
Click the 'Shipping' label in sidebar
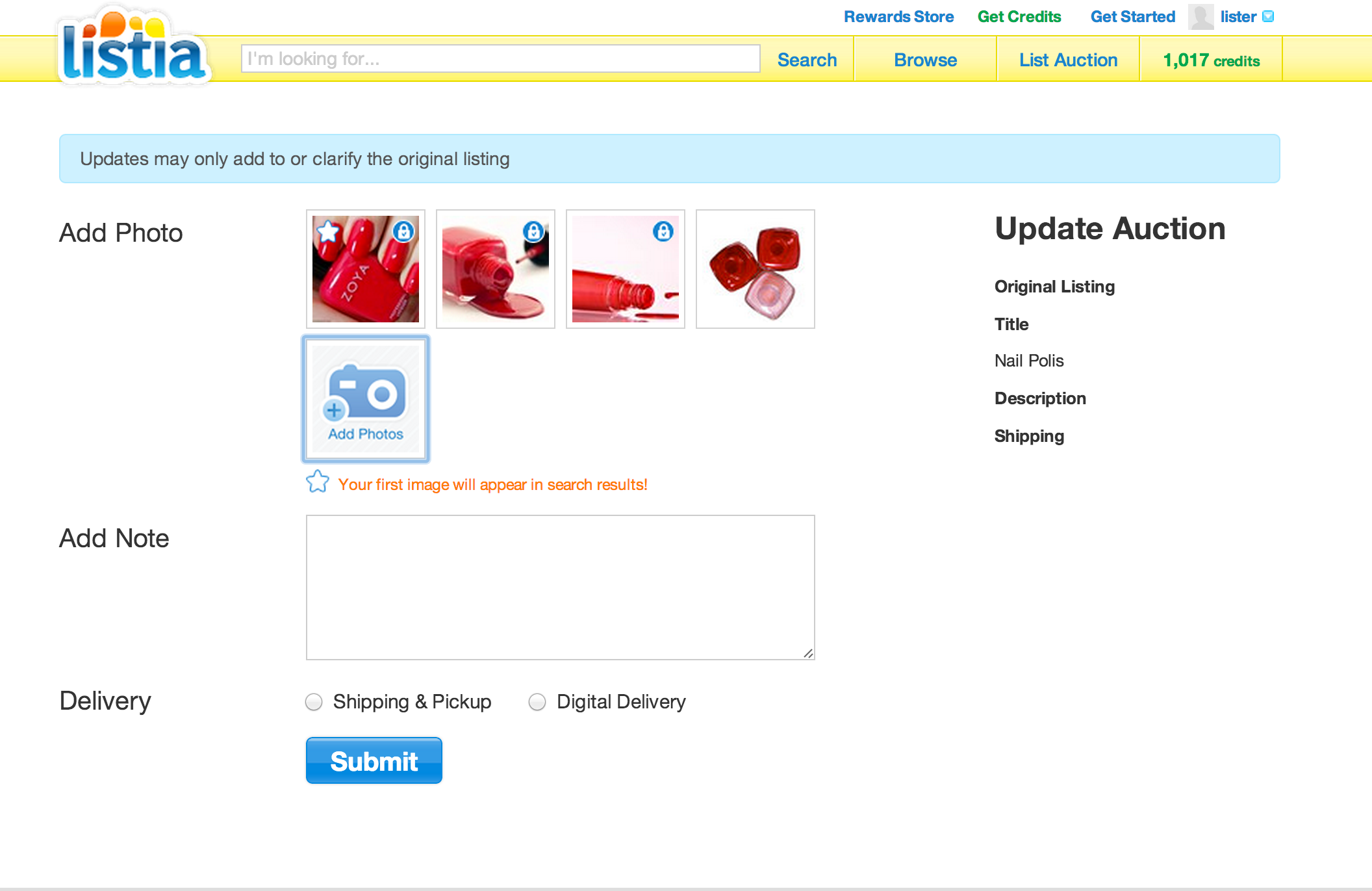click(1029, 436)
